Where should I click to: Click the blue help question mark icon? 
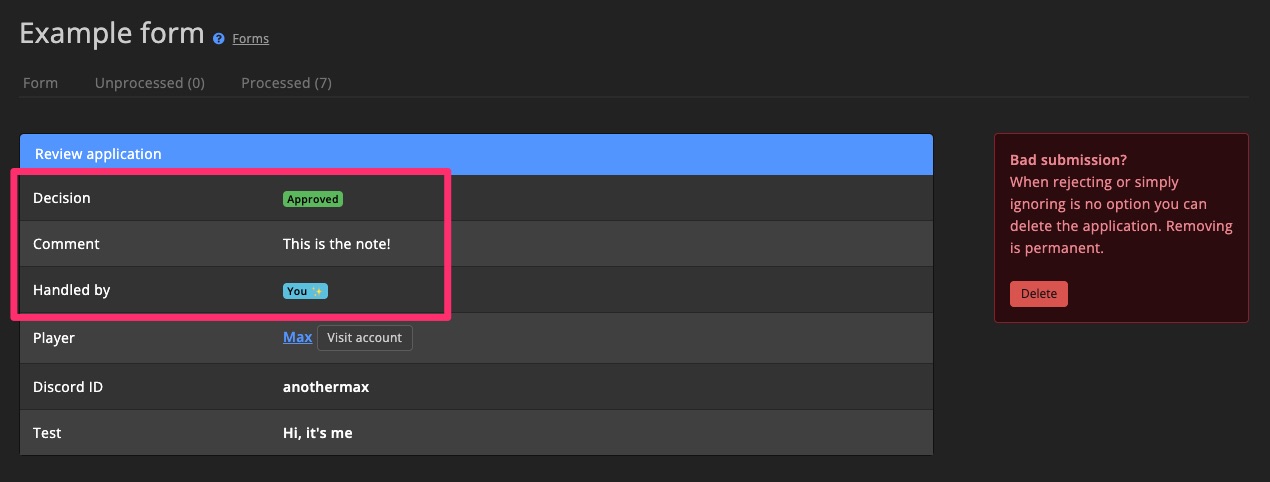pos(219,39)
